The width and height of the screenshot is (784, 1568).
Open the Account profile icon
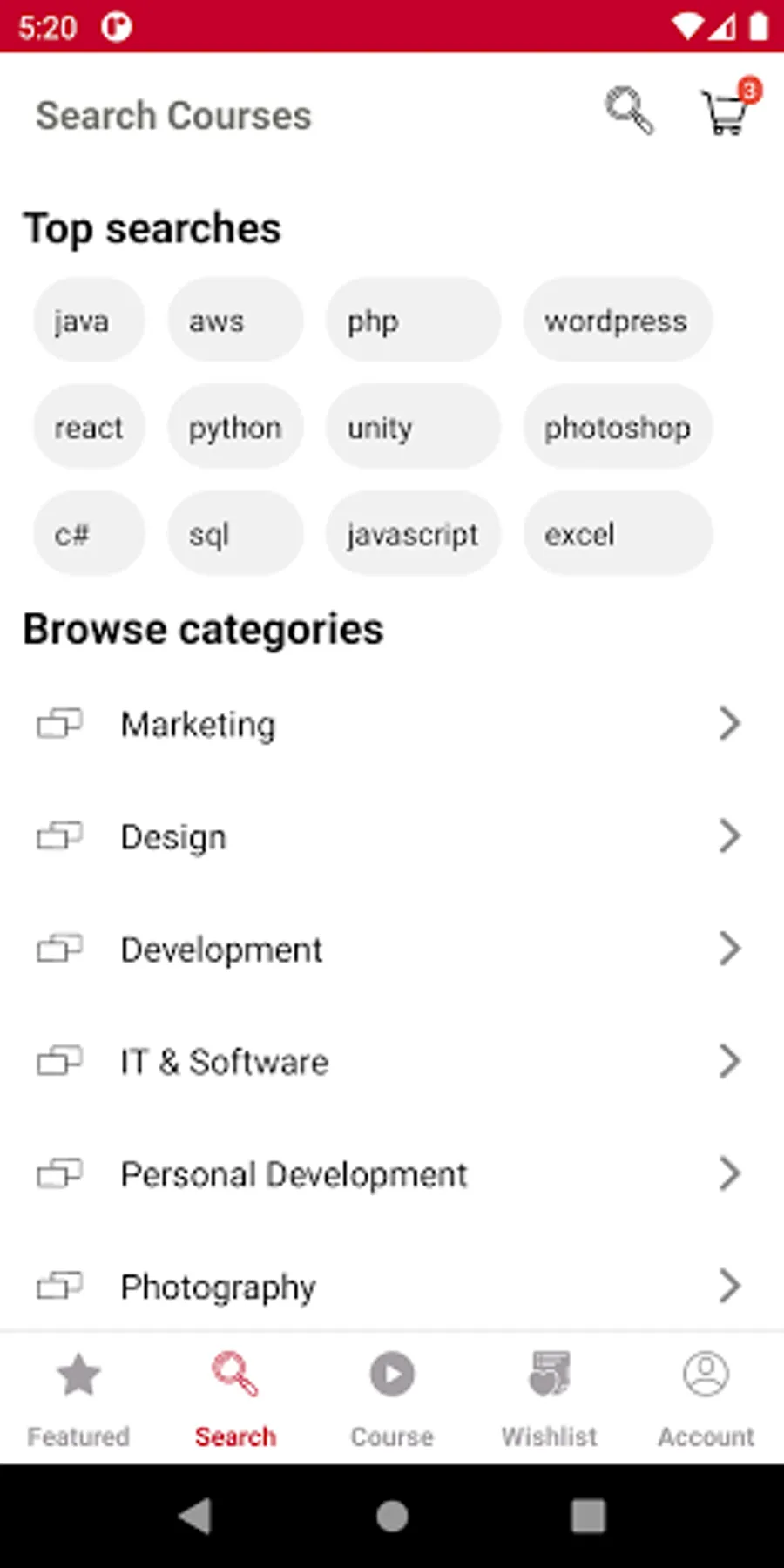706,1375
